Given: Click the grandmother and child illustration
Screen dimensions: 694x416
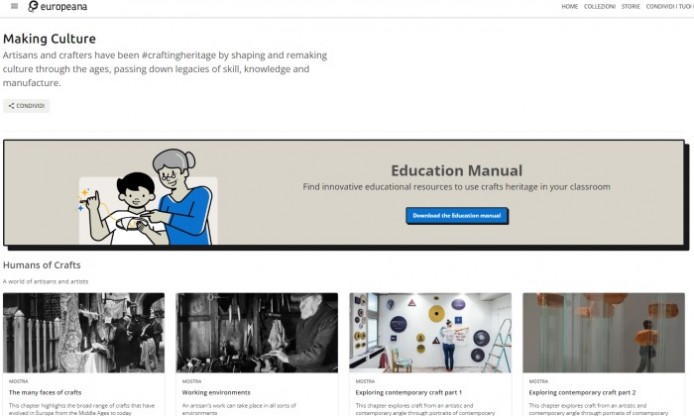Looking at the screenshot, I should pyautogui.click(x=148, y=197).
